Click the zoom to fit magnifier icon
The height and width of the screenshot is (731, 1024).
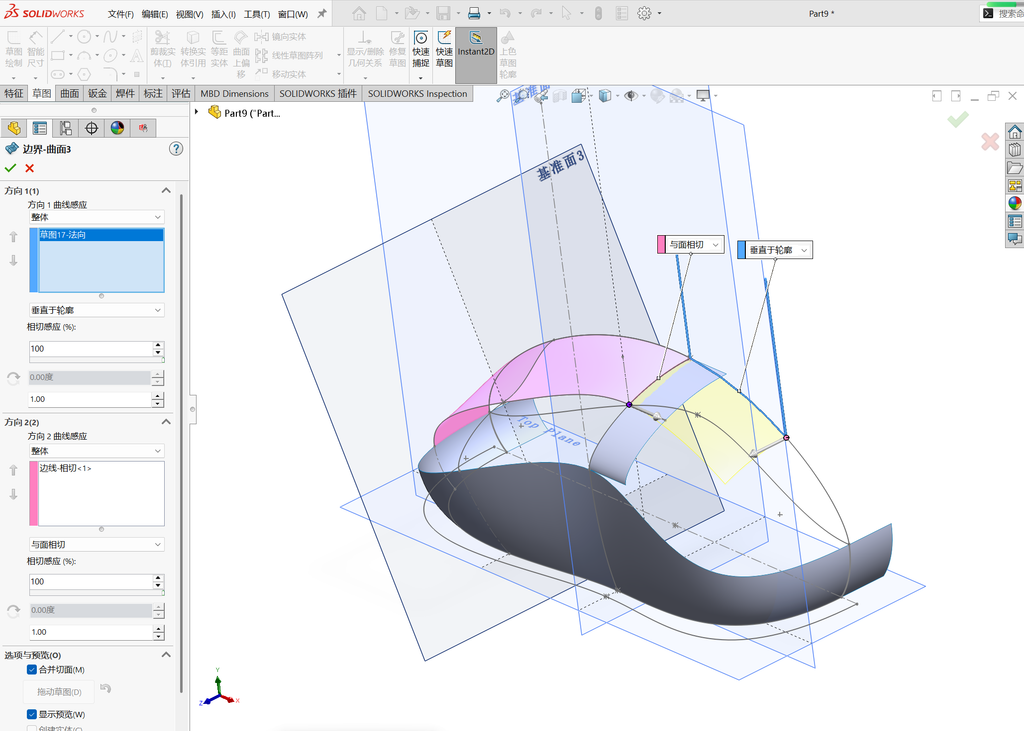(503, 96)
